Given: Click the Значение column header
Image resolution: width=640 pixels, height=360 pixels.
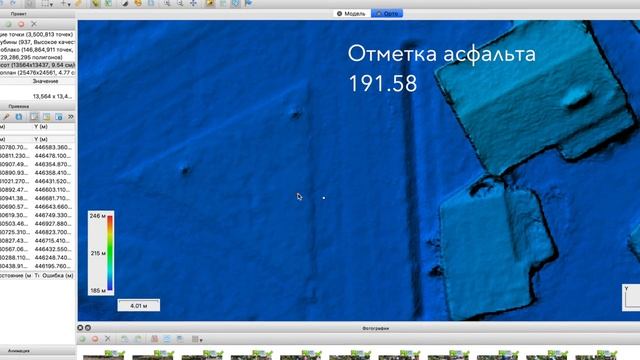Looking at the screenshot, I should click(x=45, y=81).
